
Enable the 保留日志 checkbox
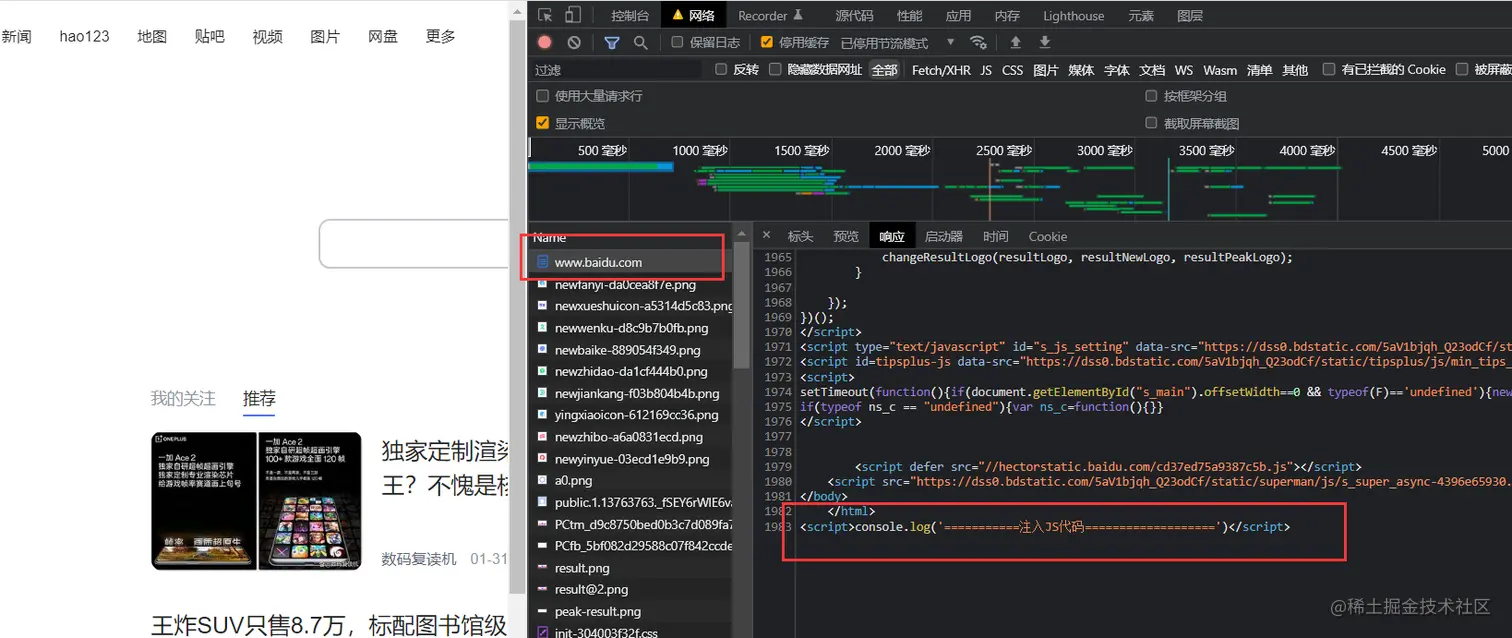tap(677, 42)
